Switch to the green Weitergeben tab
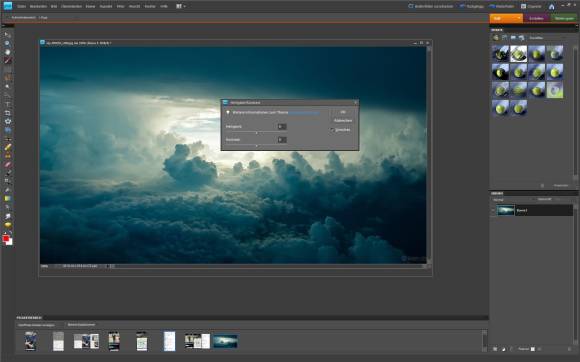The height and width of the screenshot is (362, 580). tap(564, 18)
